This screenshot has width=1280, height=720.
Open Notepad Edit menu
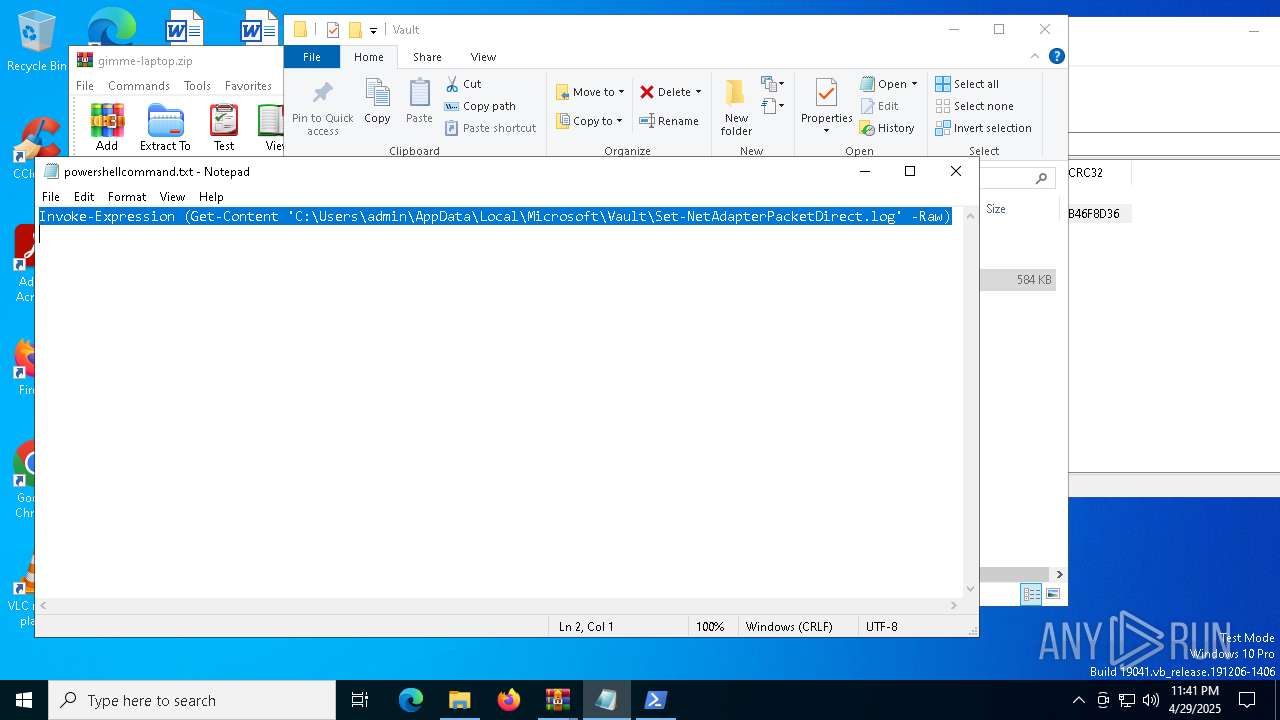(84, 197)
